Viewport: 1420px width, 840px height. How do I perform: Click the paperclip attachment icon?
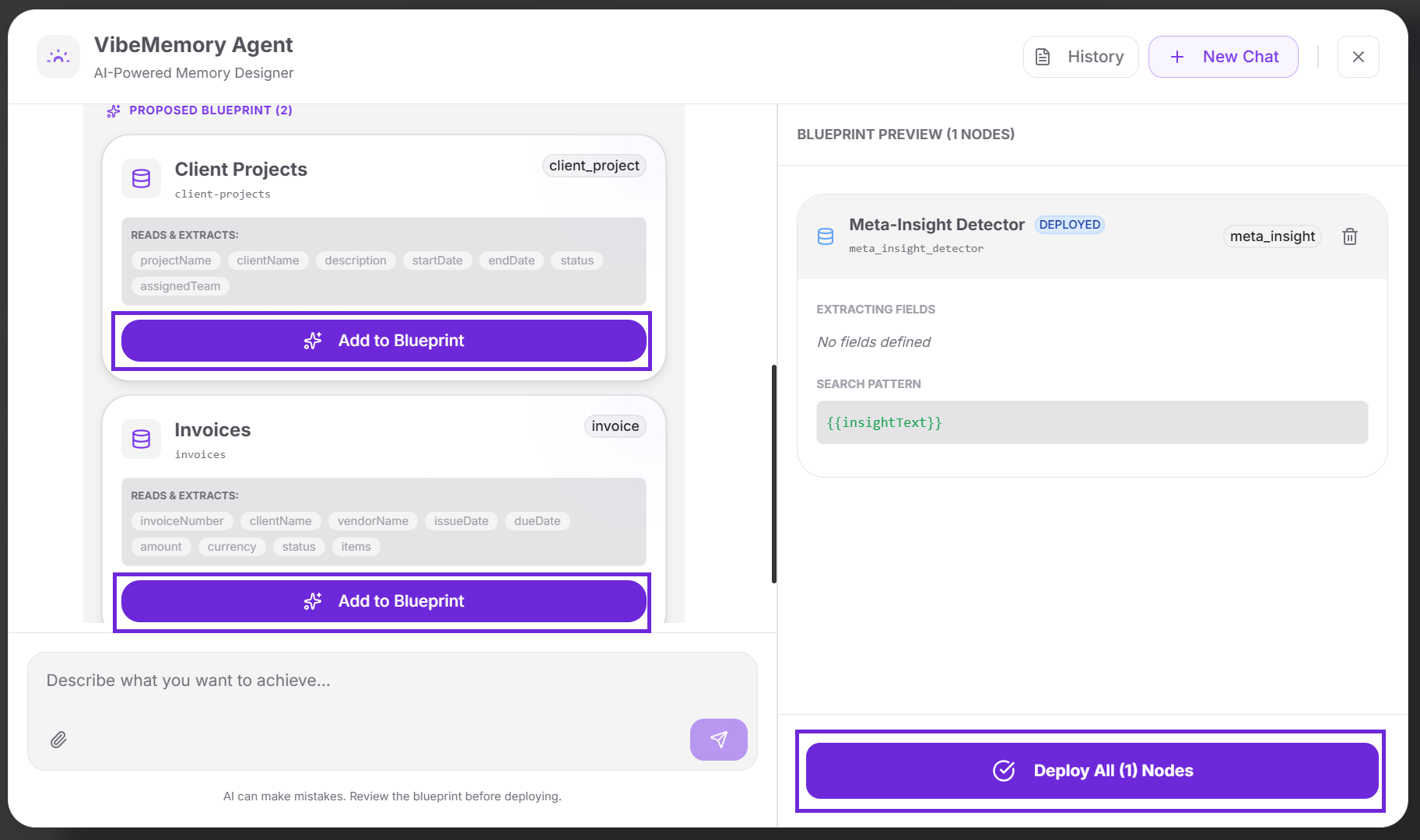pyautogui.click(x=58, y=740)
